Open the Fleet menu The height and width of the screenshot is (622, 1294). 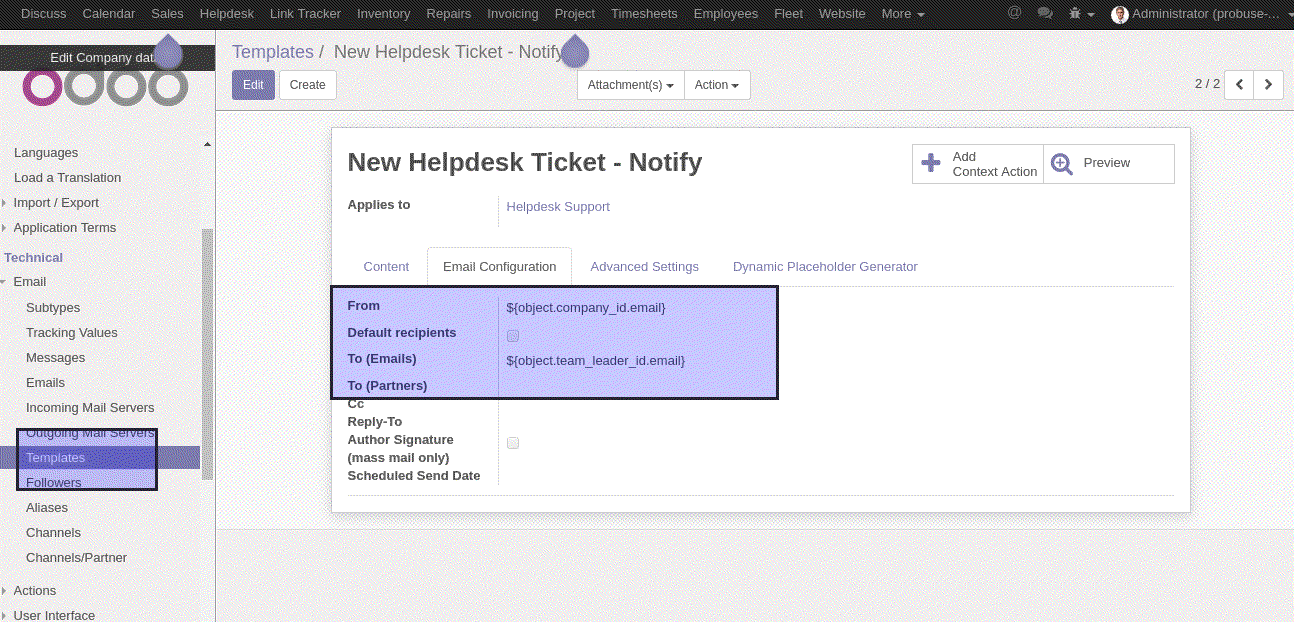788,14
